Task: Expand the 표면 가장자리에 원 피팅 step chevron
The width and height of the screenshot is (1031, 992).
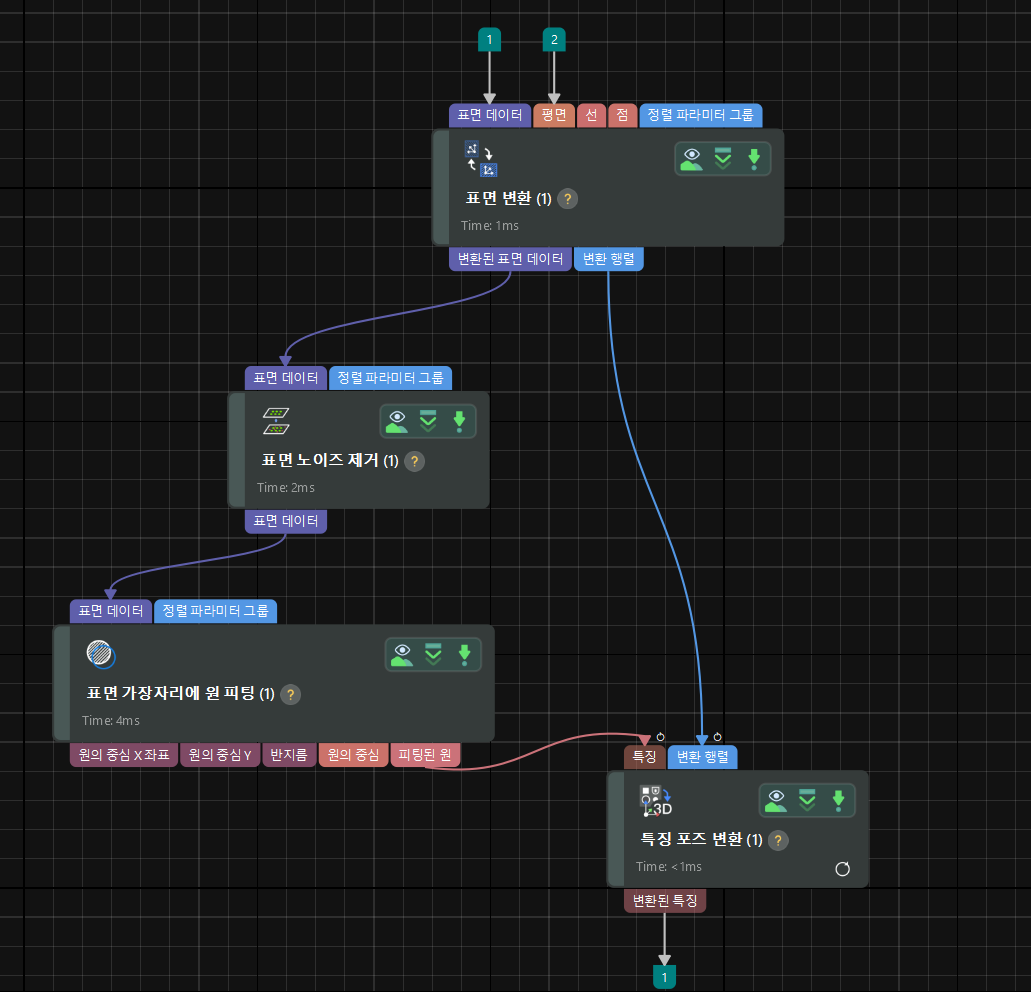Action: click(433, 654)
